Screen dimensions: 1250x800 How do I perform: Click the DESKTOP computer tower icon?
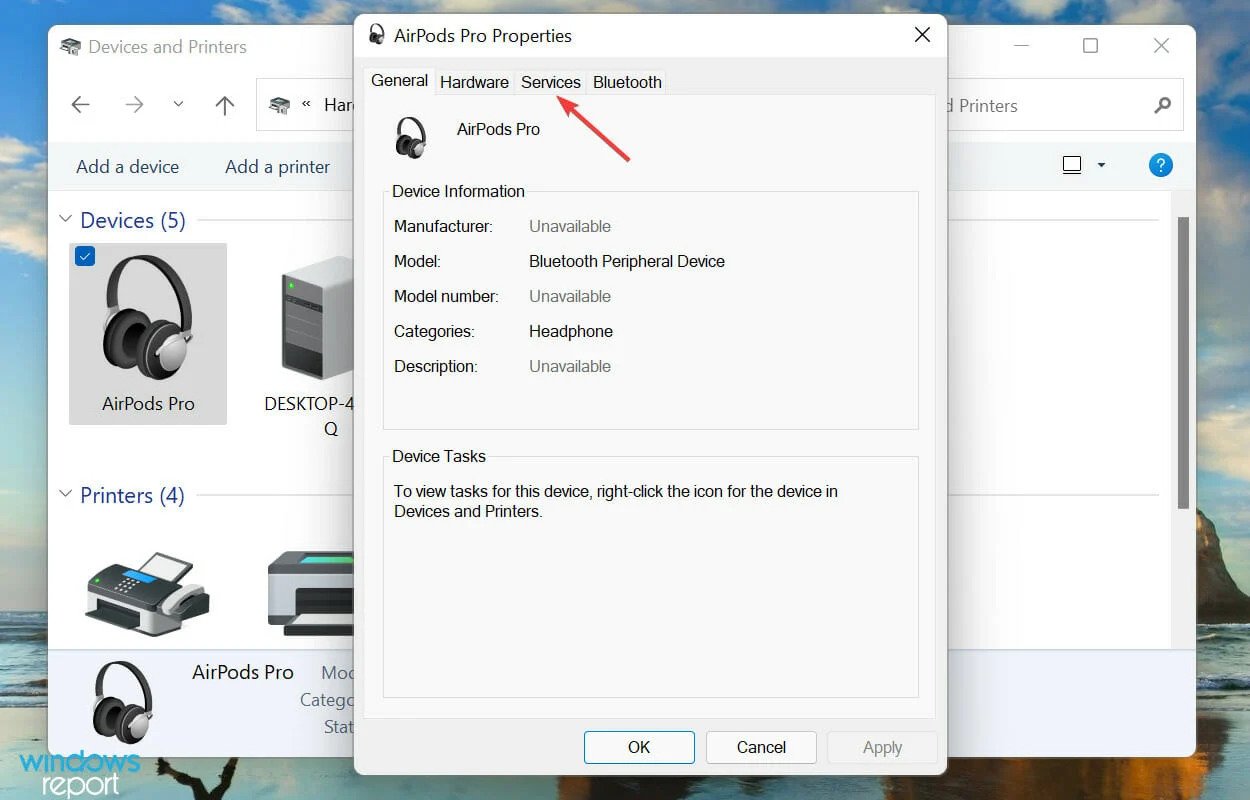click(x=316, y=317)
